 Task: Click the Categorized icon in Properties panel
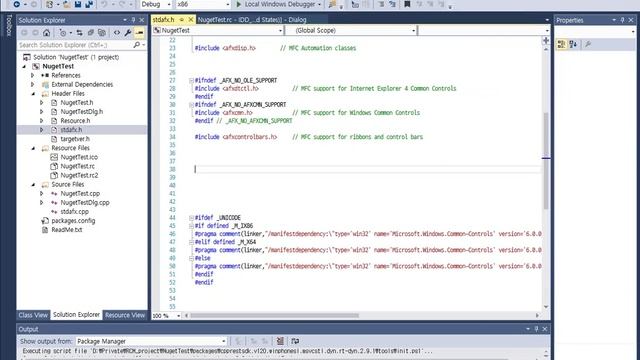click(x=562, y=44)
